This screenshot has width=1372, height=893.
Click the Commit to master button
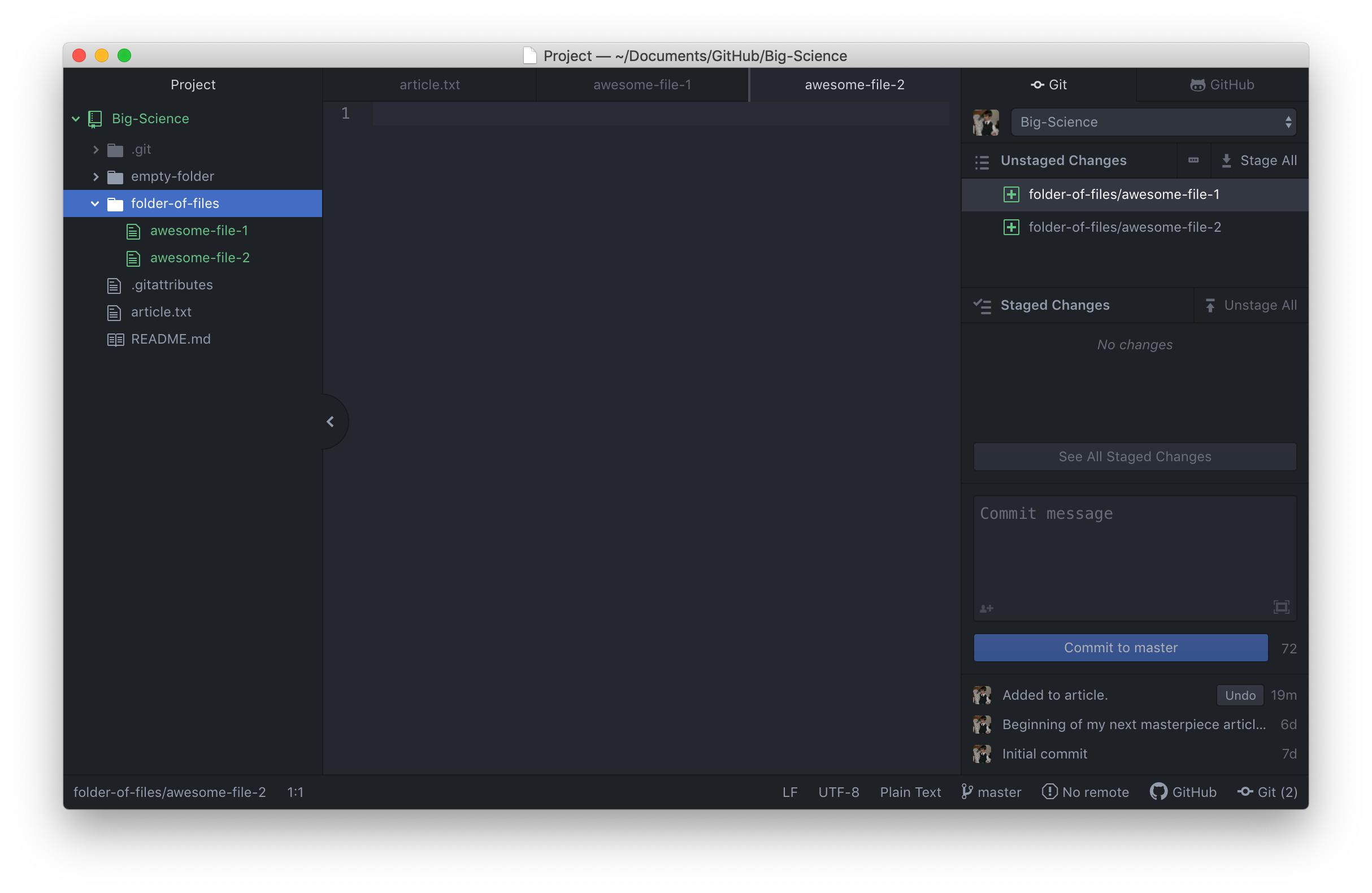click(x=1121, y=647)
